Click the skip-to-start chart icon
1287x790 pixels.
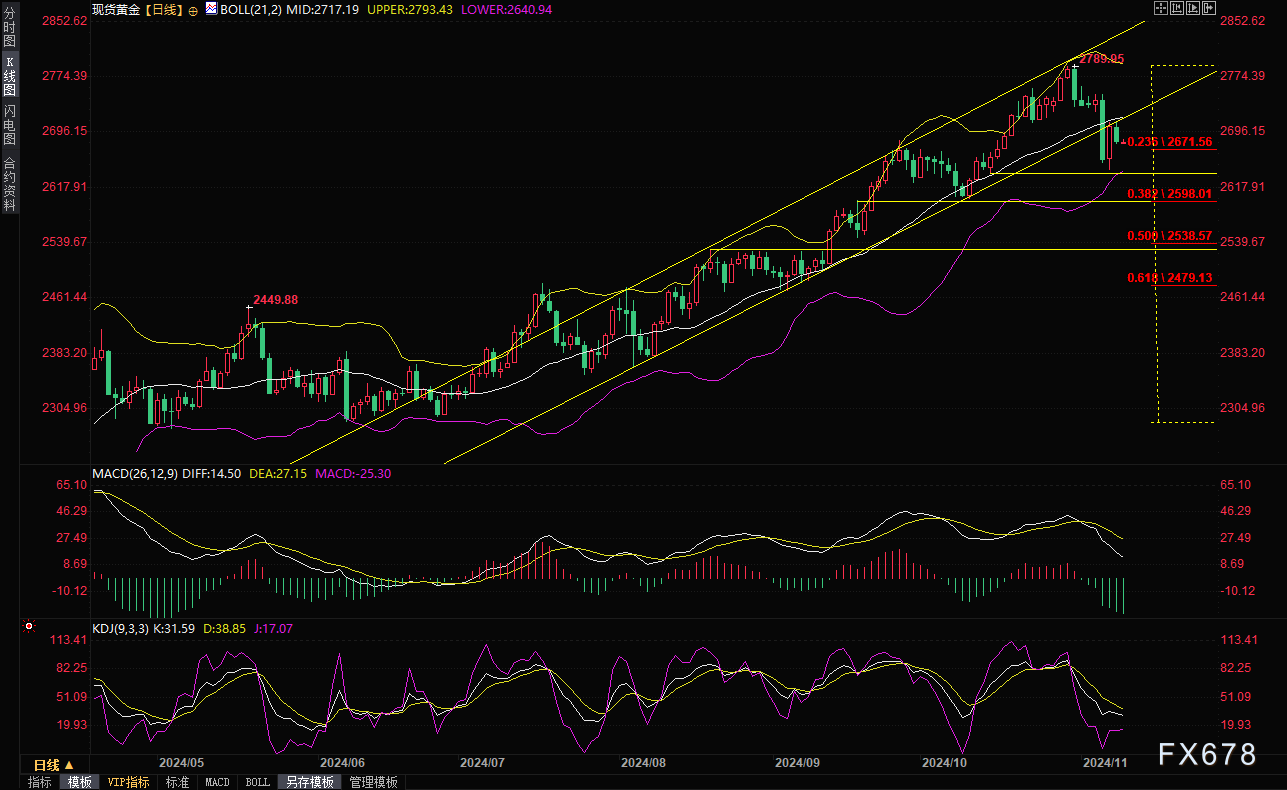(x=1178, y=8)
